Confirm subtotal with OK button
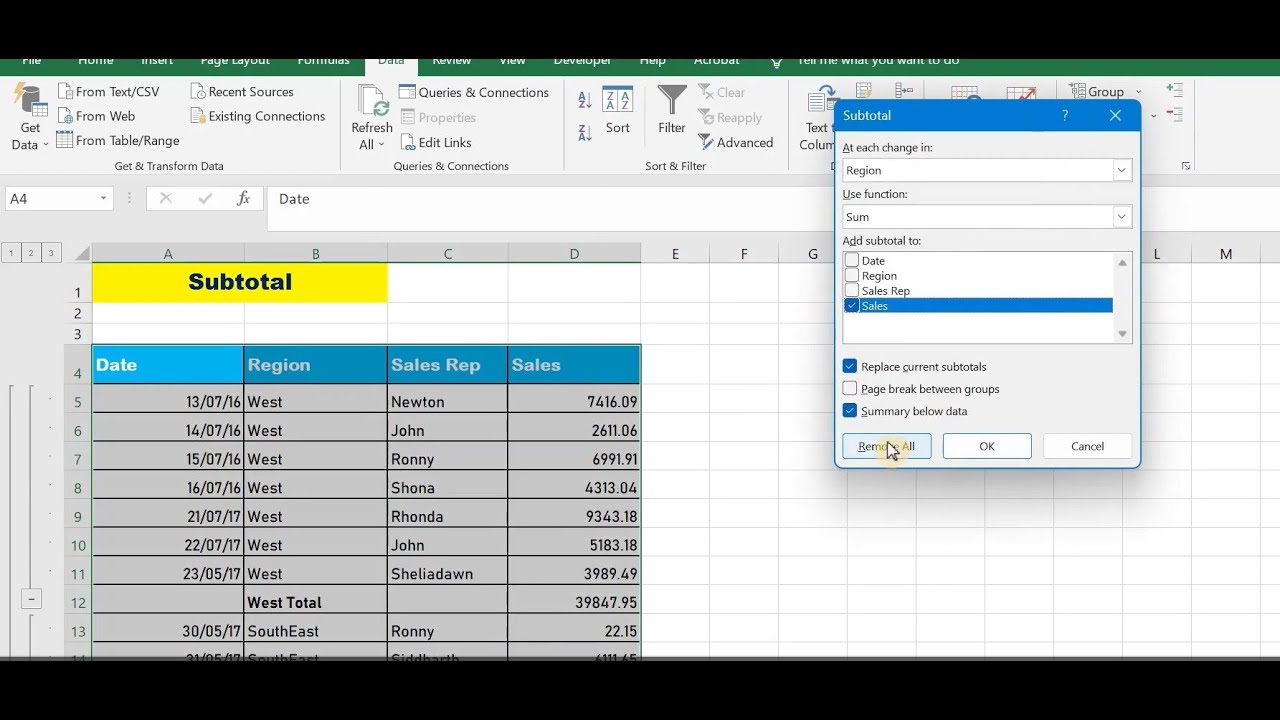 click(987, 446)
